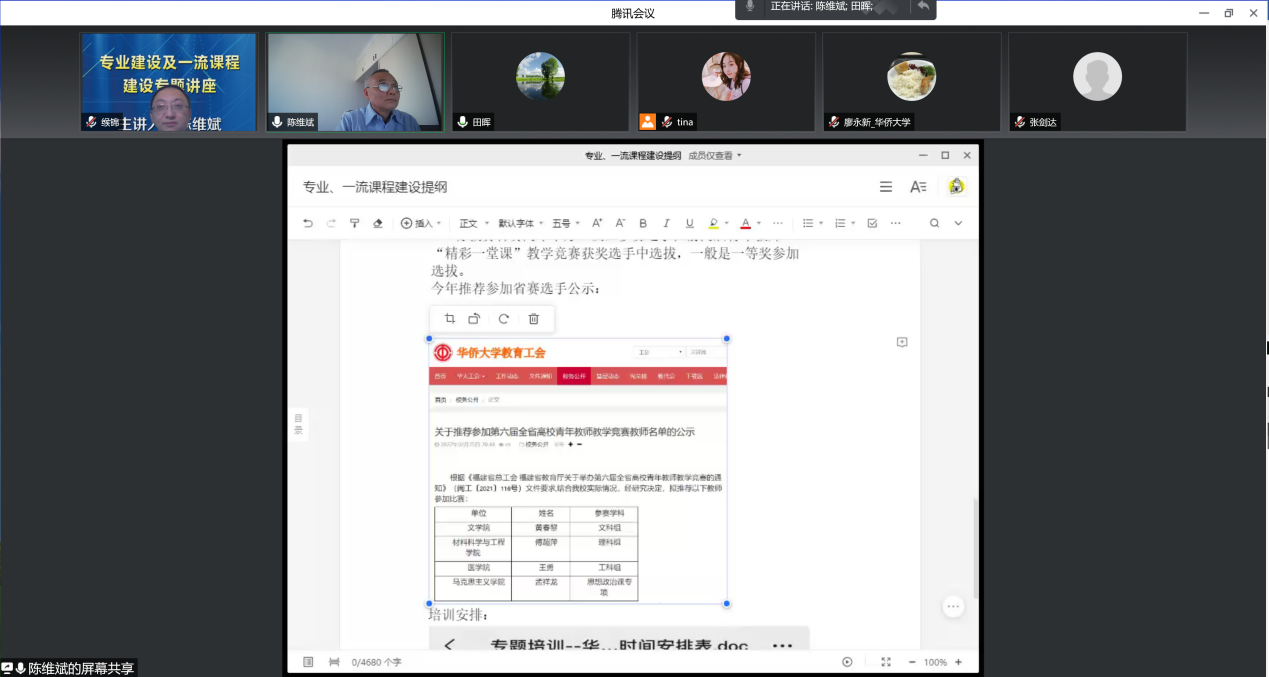Viewport: 1269px width, 677px height.
Task: Open more text formatting options ellipsis
Action: pyautogui.click(x=778, y=223)
